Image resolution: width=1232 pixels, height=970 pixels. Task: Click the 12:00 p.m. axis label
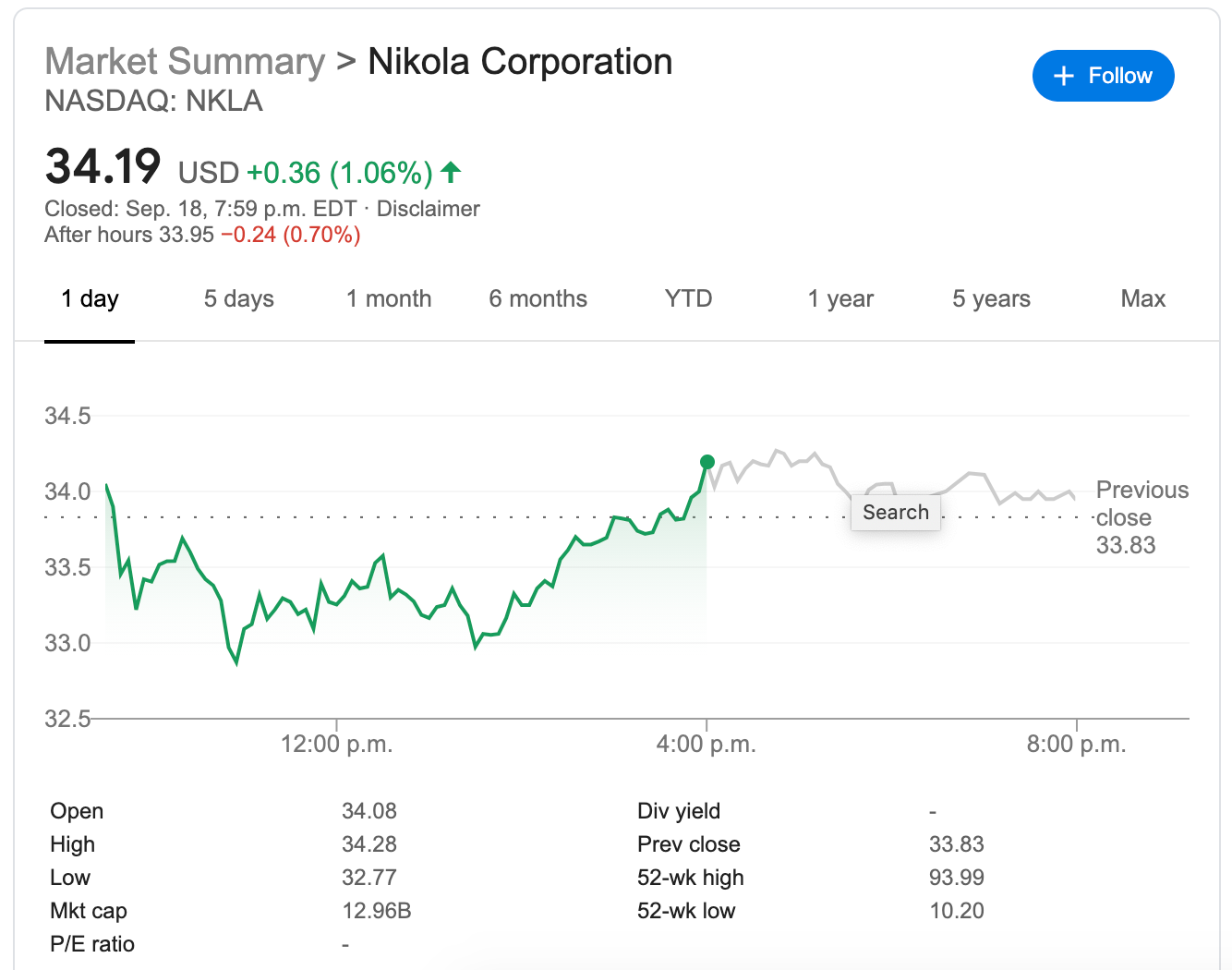coord(336,745)
